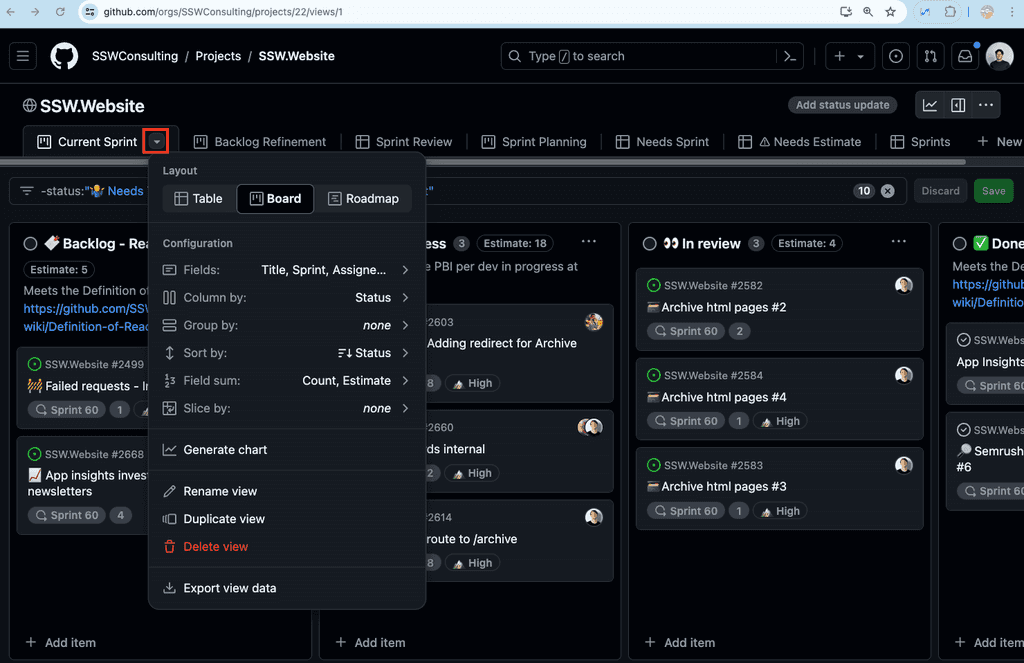Click the Duplicate view option

224,519
